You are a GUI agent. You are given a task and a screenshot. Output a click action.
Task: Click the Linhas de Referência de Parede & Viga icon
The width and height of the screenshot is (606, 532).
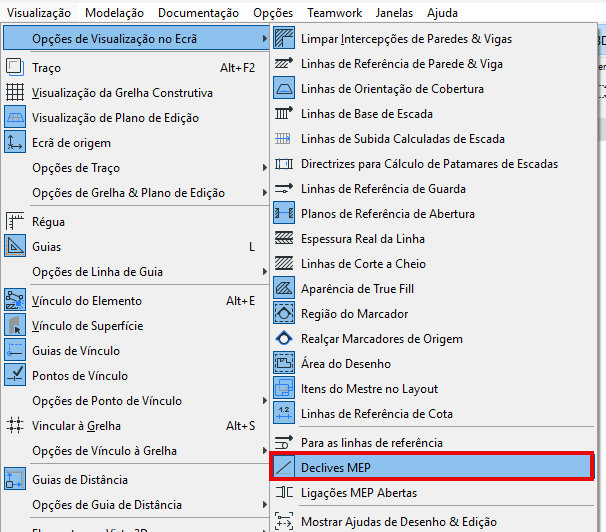click(284, 63)
